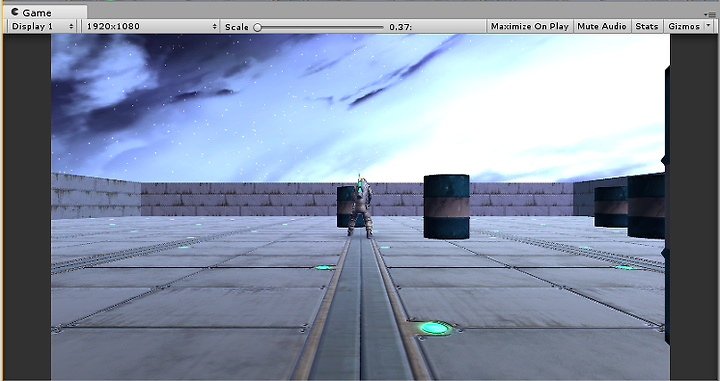720x381 pixels.
Task: Click the robot character in game view
Action: (x=360, y=207)
